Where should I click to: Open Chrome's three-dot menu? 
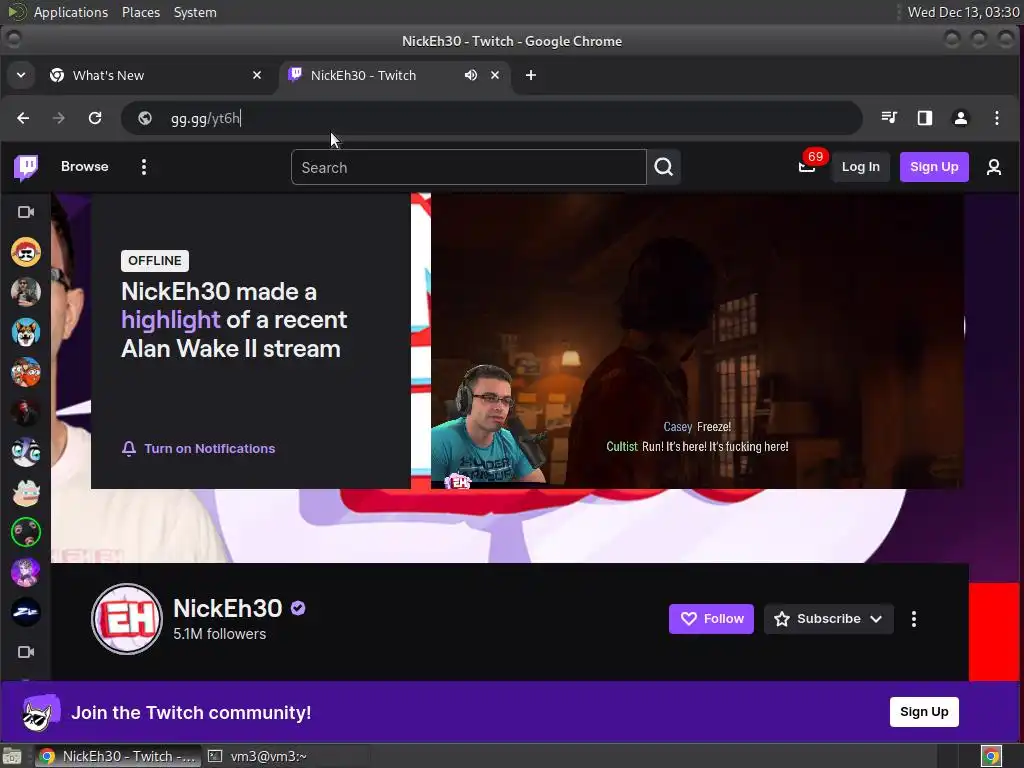point(997,118)
